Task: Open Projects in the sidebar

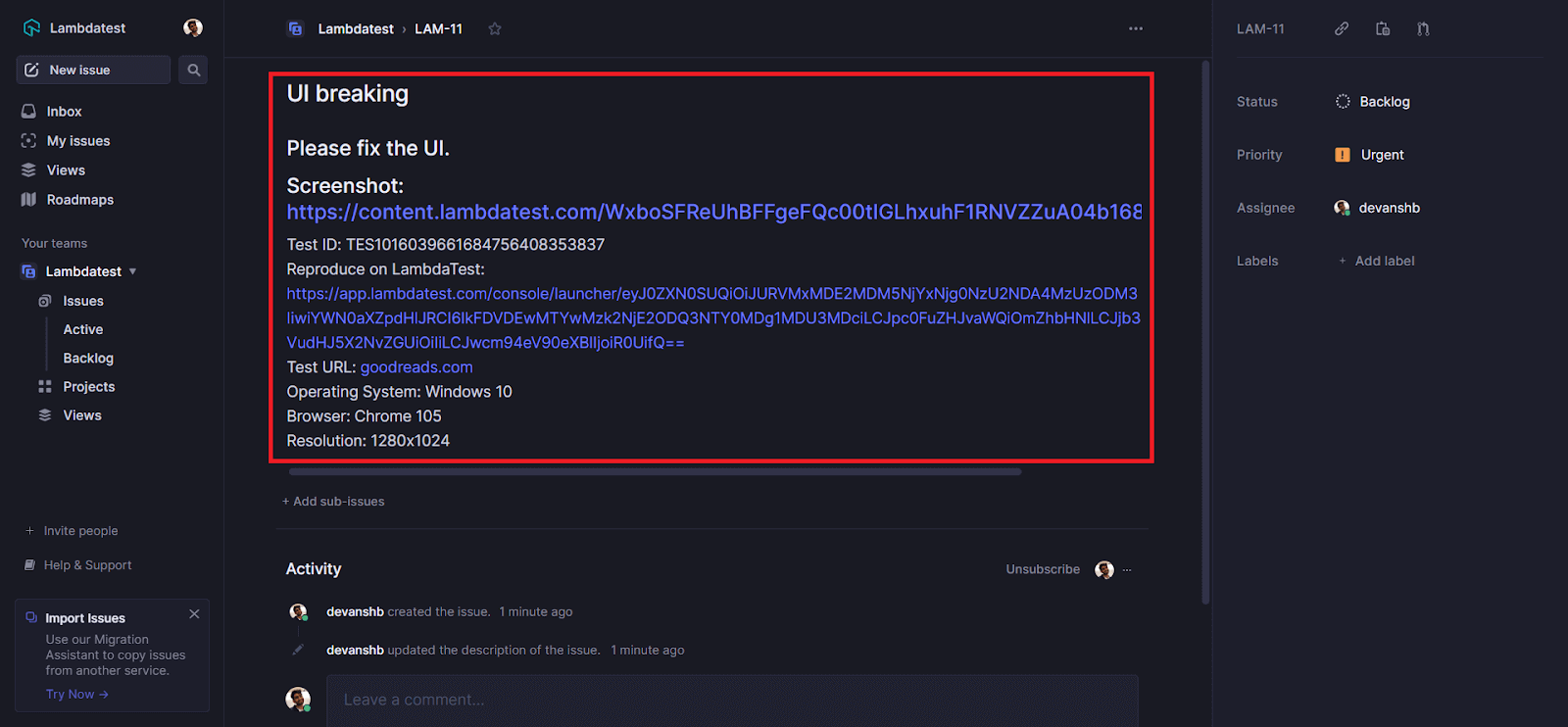Action: click(x=88, y=386)
